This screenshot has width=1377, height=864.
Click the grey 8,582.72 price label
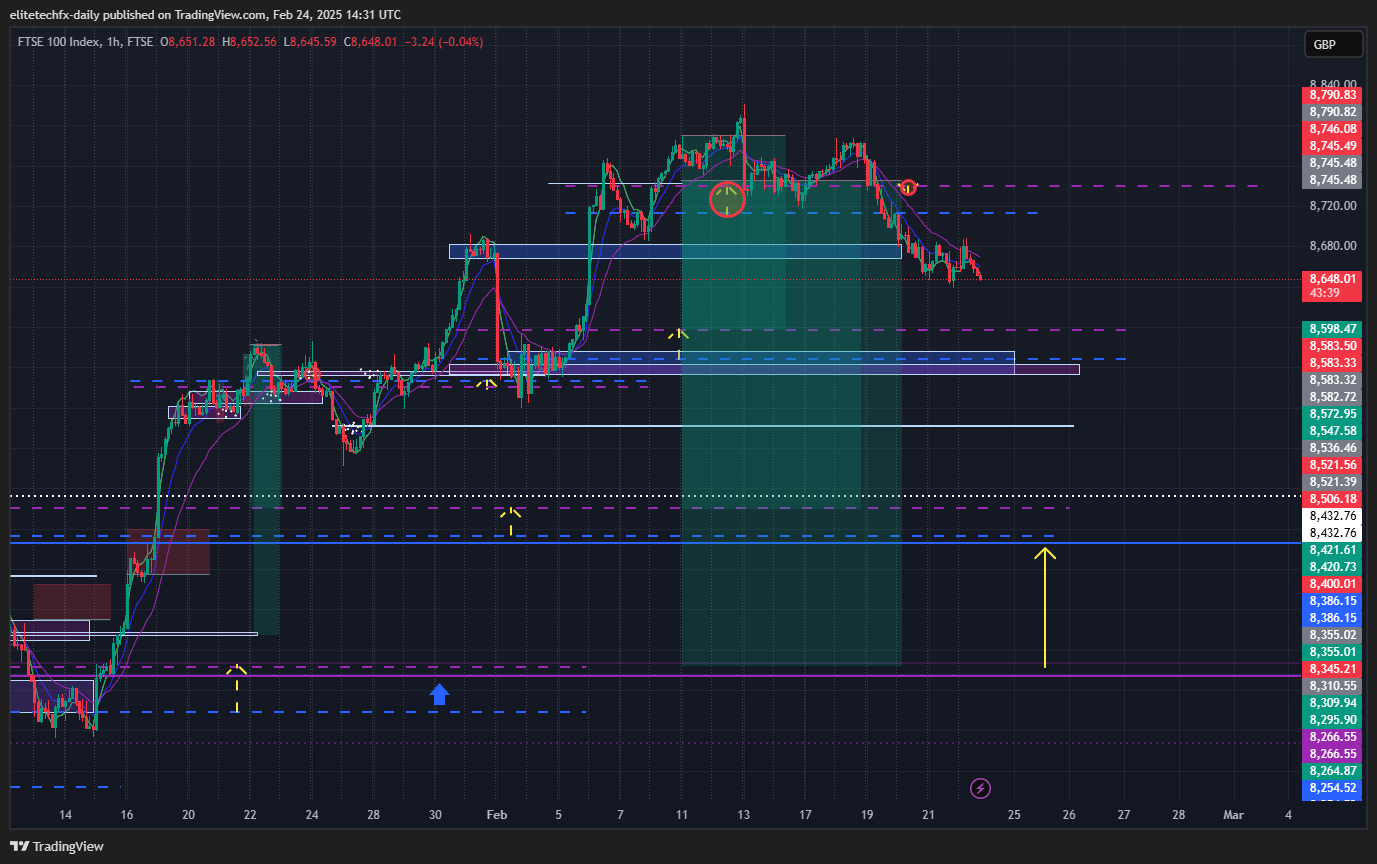pos(1332,397)
